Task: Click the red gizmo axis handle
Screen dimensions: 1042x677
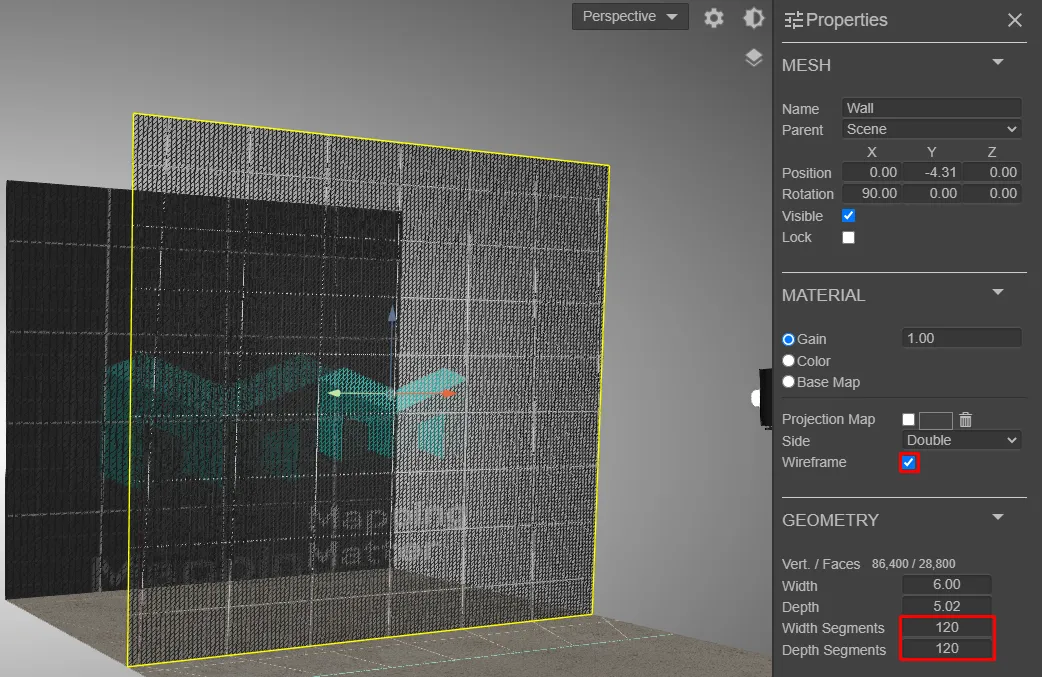Action: tap(448, 394)
